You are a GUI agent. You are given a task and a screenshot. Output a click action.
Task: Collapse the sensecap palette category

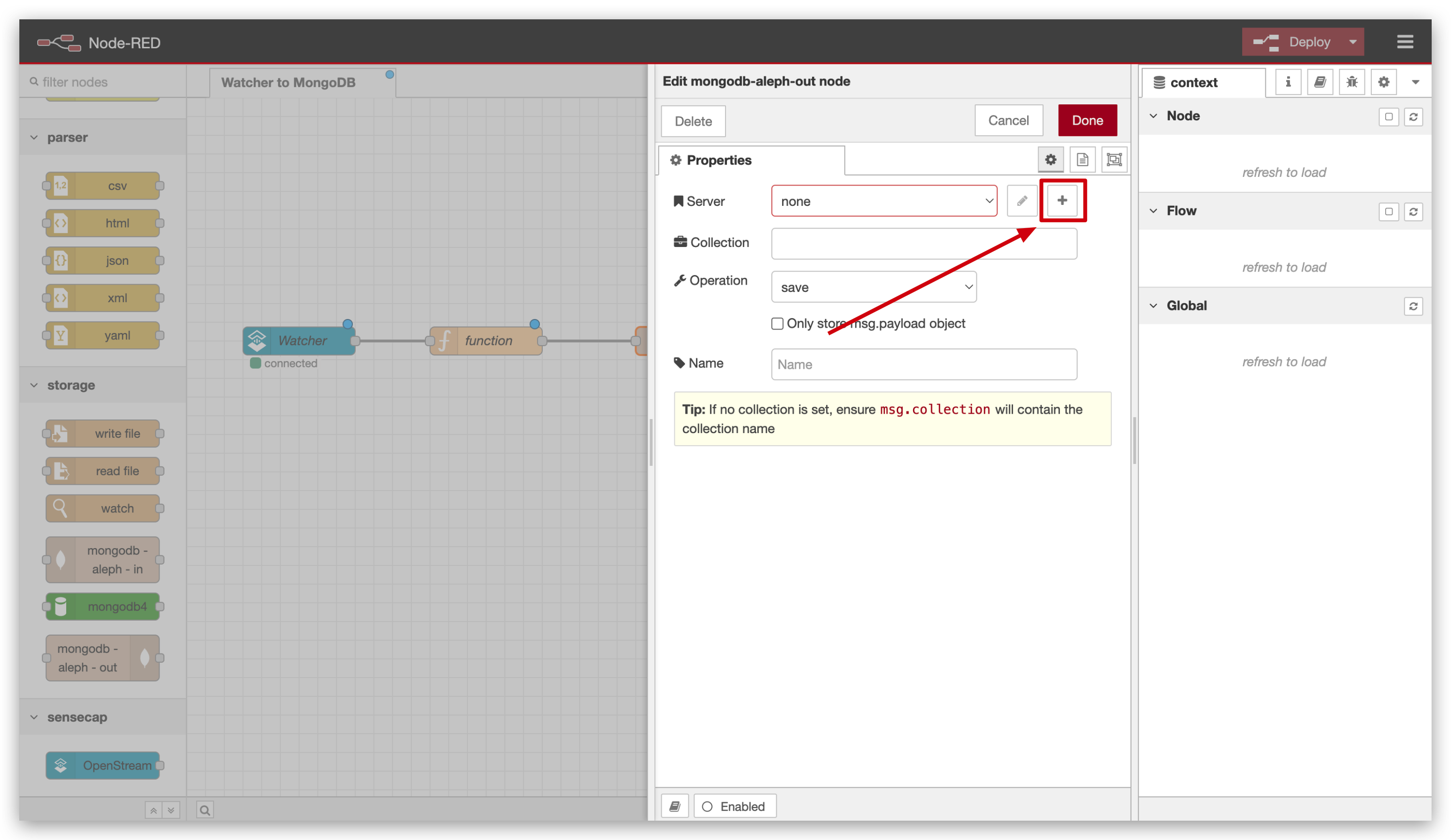click(x=102, y=717)
